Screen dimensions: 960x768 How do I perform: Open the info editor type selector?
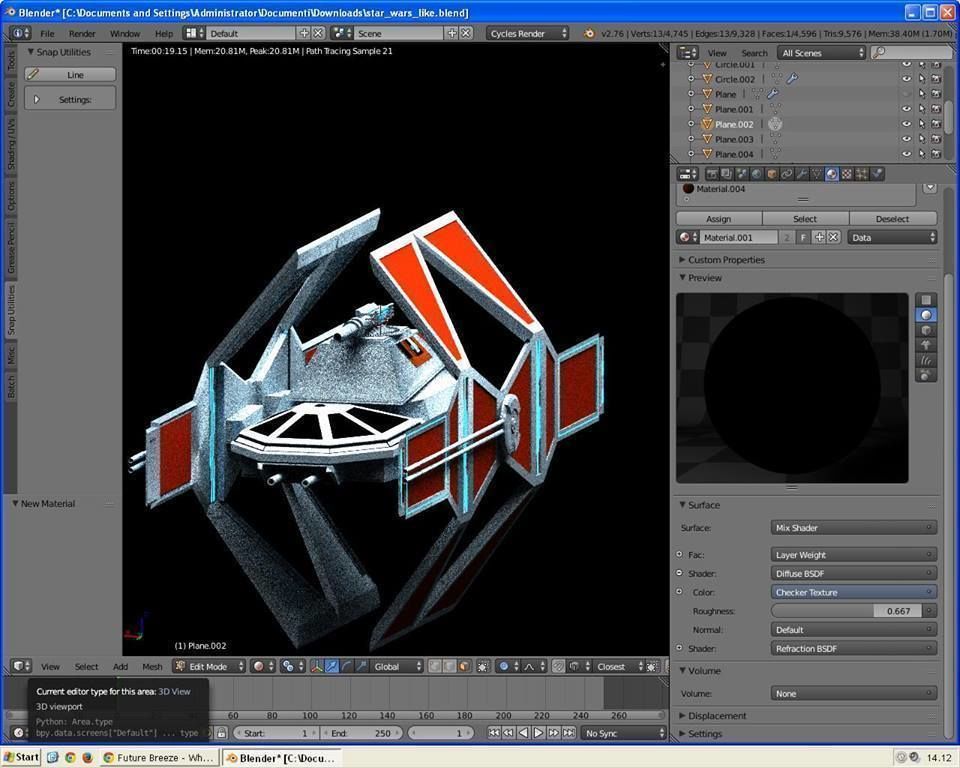[21, 33]
